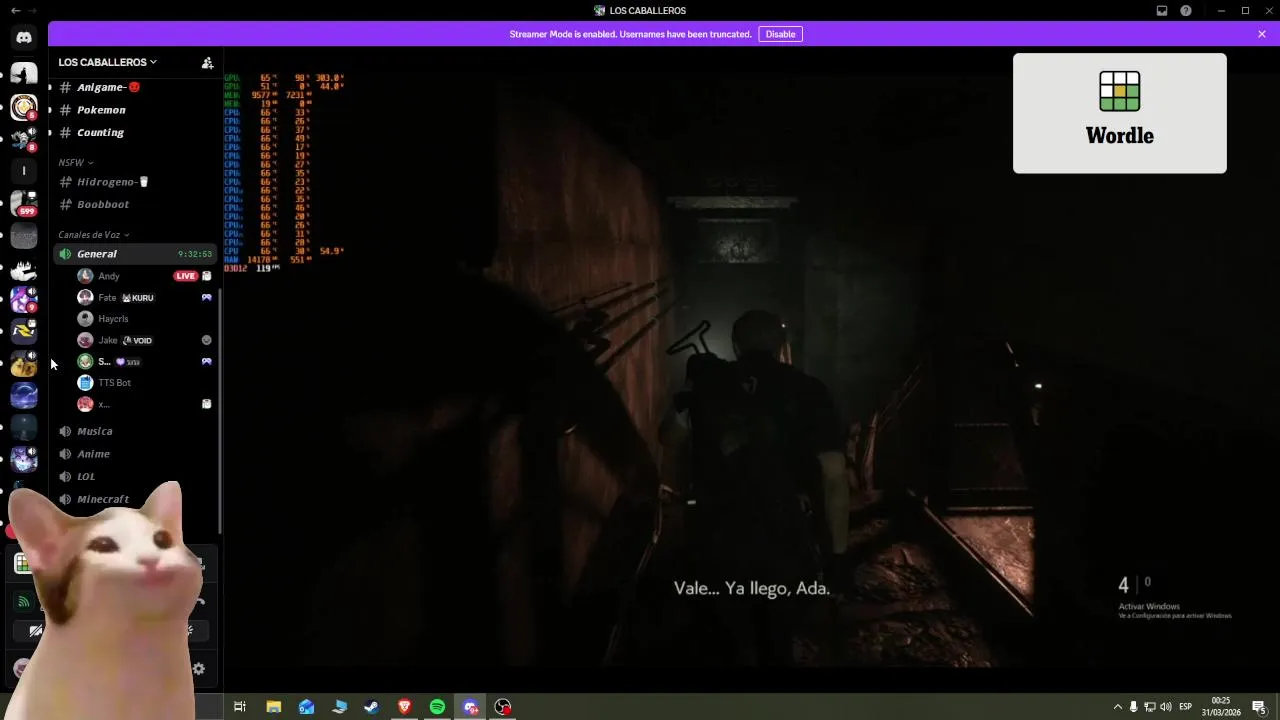
Task: Click the taskbar volume speaker icon
Action: (1166, 707)
